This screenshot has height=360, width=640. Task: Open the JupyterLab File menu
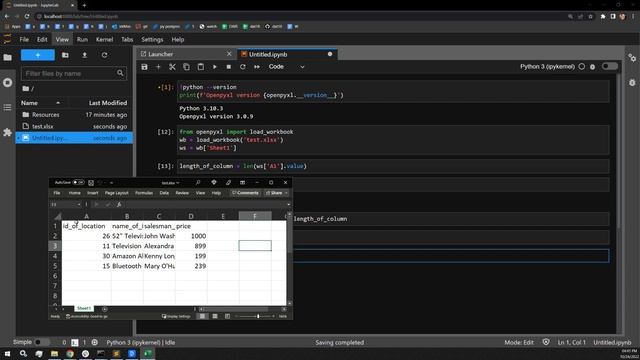[24, 40]
